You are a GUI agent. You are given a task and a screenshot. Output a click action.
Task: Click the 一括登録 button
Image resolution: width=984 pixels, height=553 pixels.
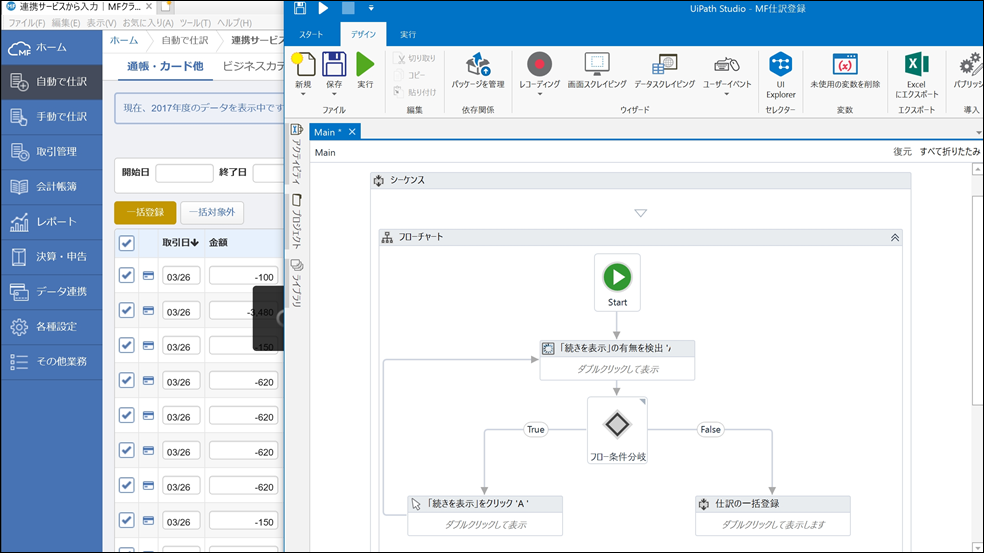[145, 212]
